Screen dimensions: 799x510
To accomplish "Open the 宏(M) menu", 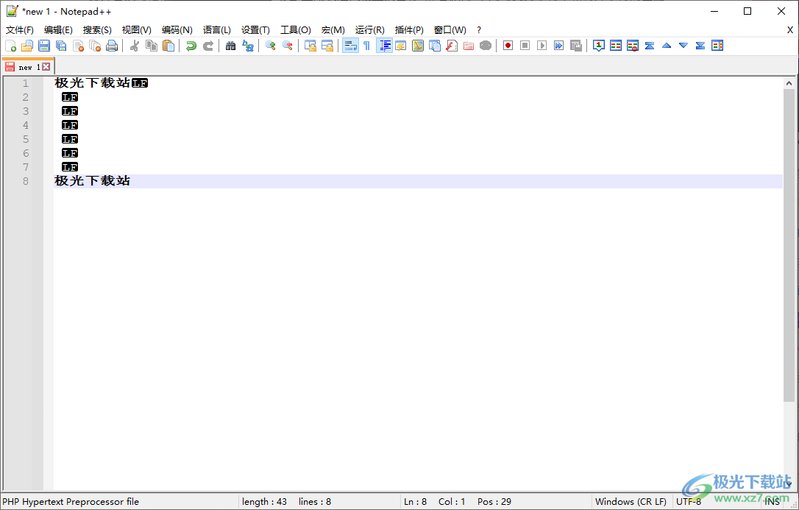I will (x=333, y=30).
